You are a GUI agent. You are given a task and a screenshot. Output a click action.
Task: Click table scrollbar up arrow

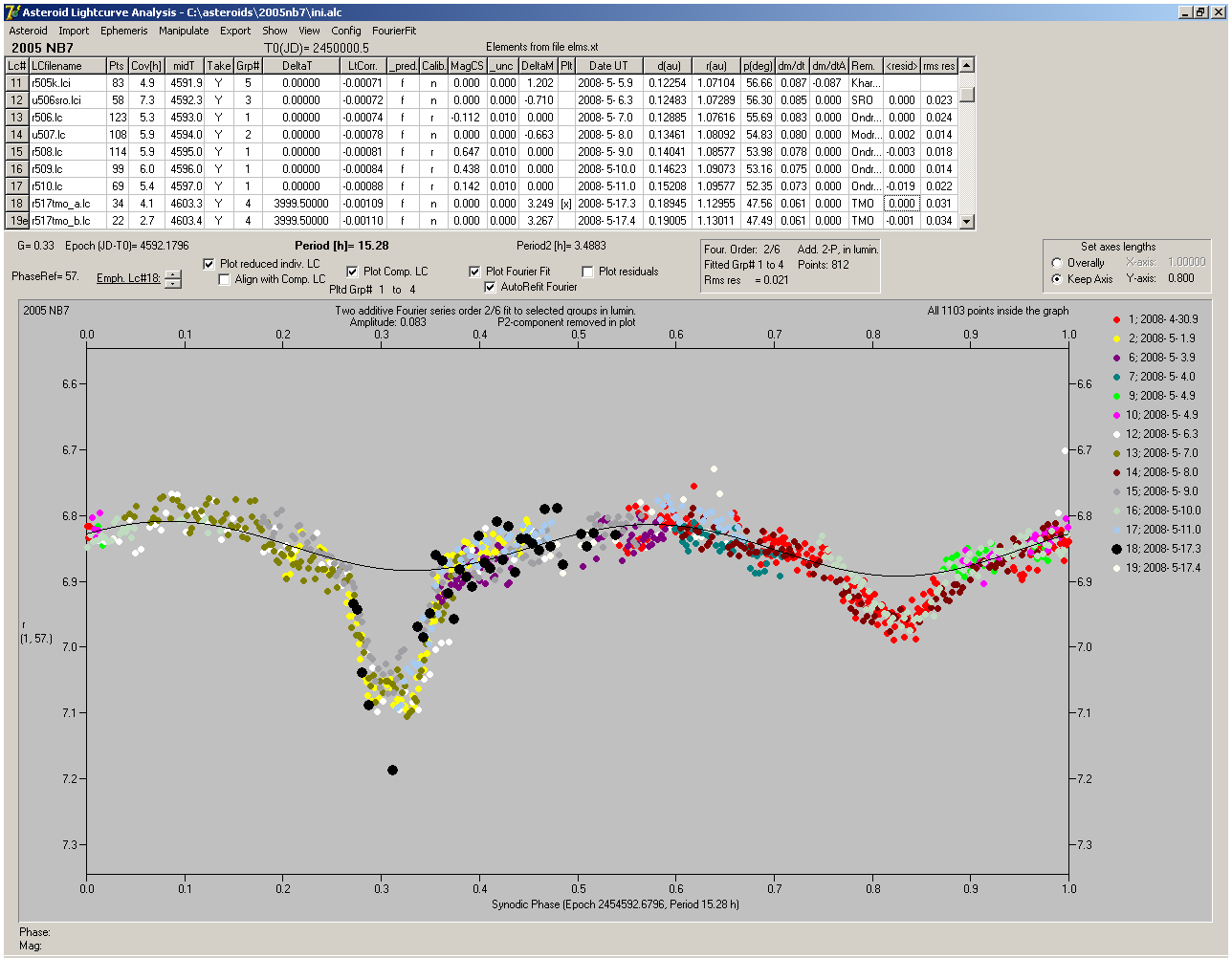pyautogui.click(x=967, y=65)
